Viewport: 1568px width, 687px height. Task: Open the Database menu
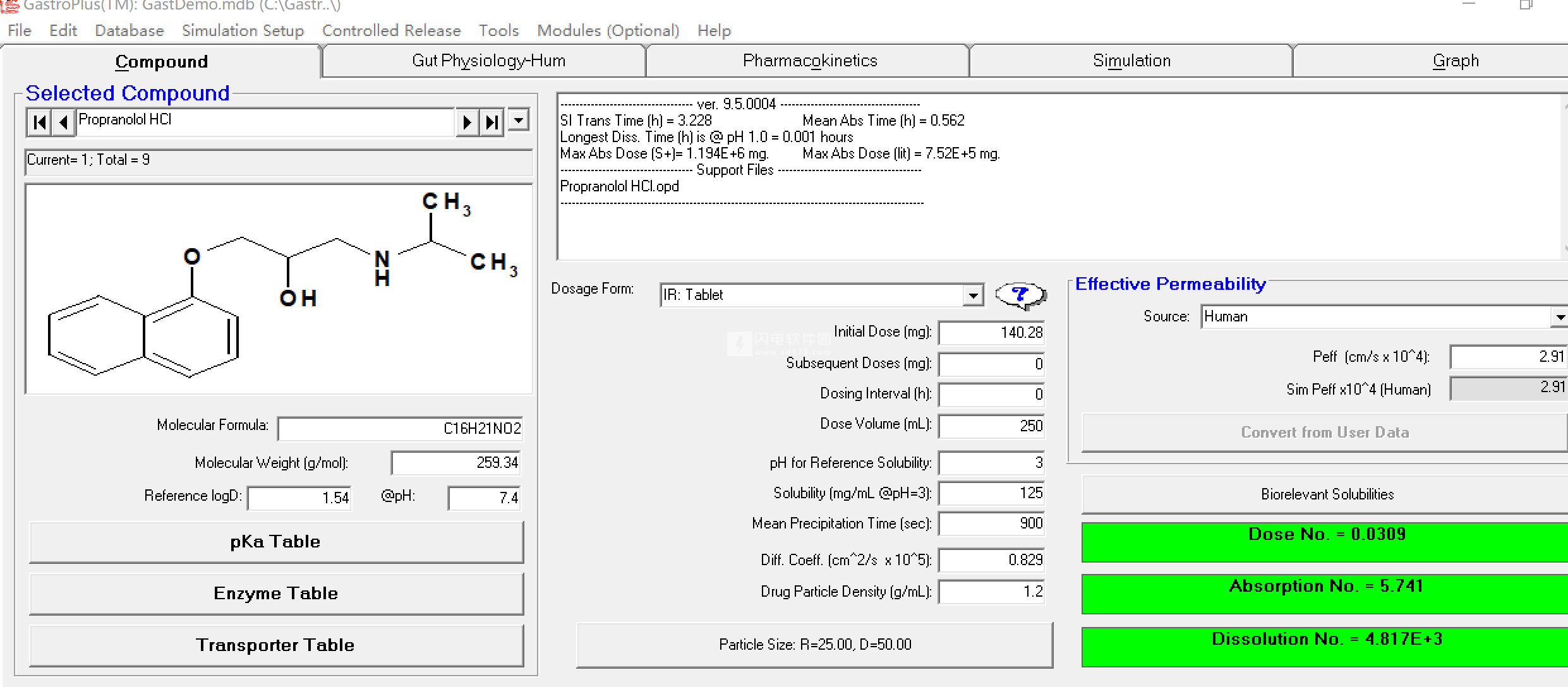click(x=130, y=30)
